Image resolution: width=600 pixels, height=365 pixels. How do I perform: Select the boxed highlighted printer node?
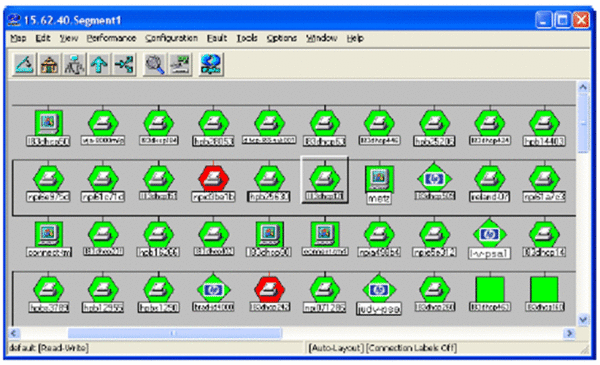click(324, 179)
